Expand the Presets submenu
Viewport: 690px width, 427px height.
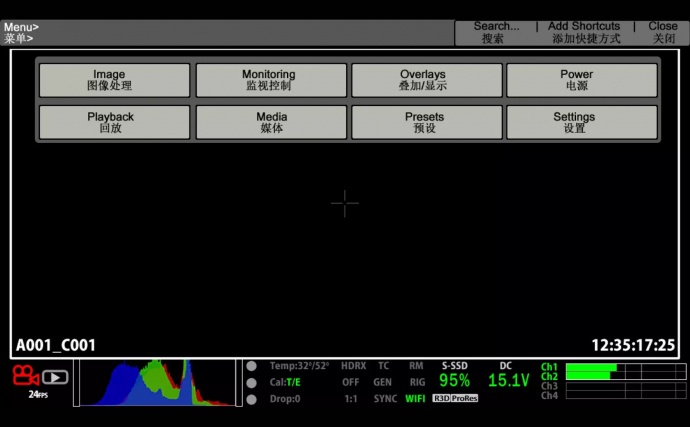point(426,122)
